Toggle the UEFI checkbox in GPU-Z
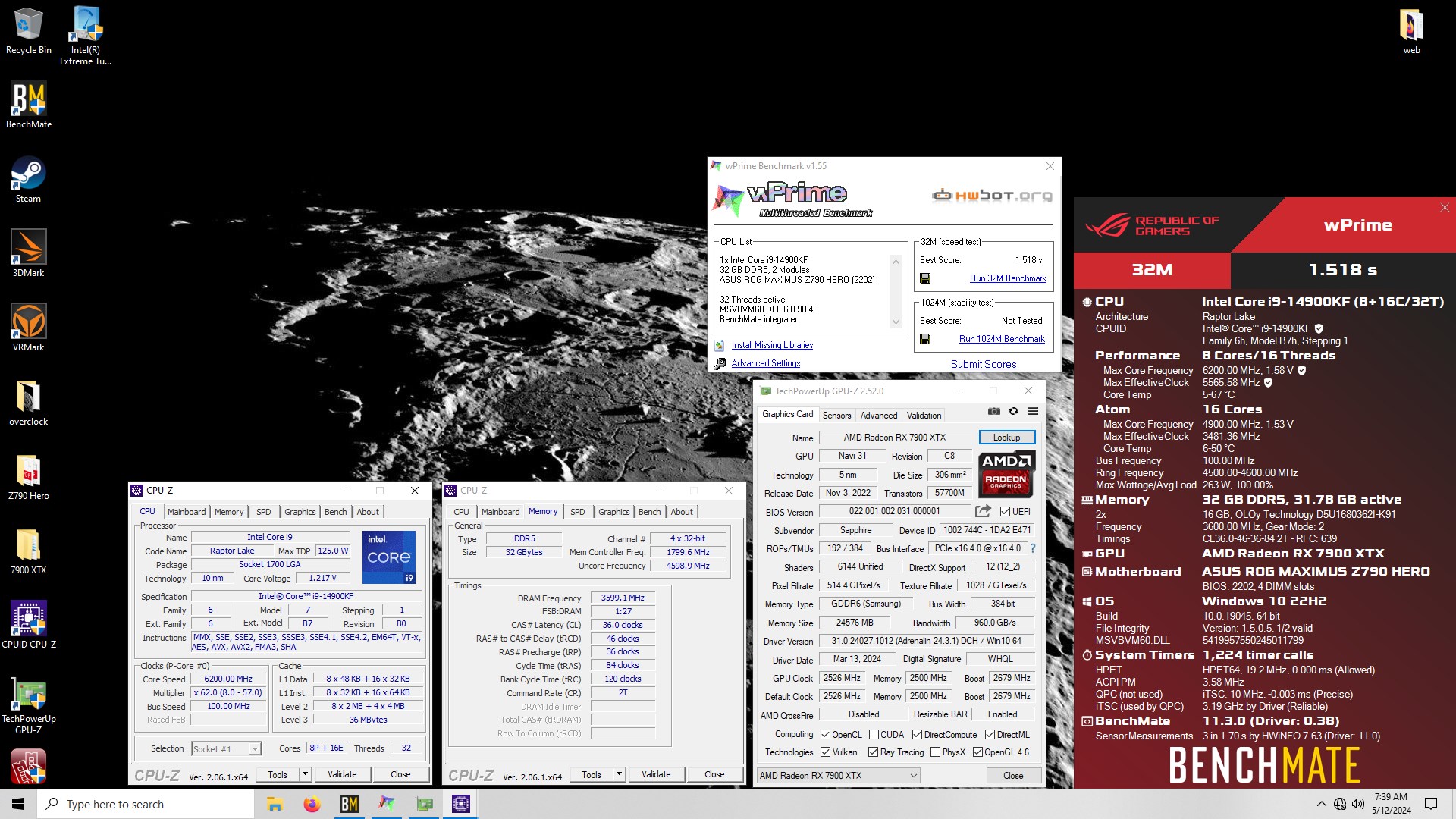 click(x=1005, y=512)
